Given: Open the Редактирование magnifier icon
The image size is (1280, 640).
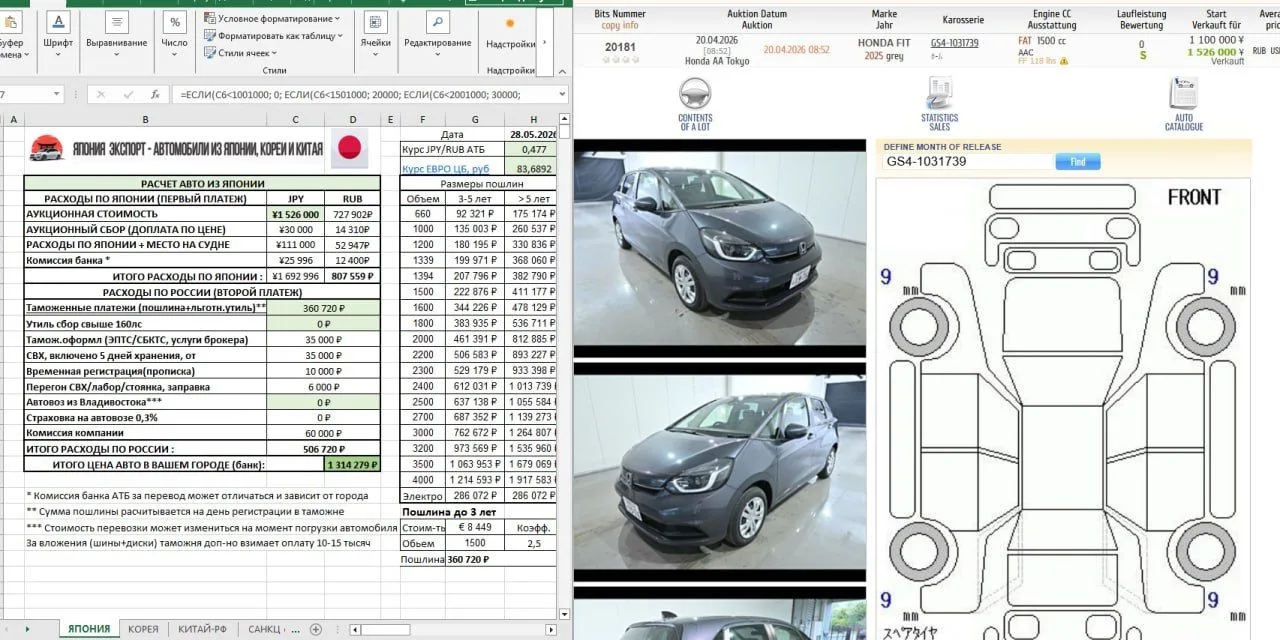Looking at the screenshot, I should 437,21.
